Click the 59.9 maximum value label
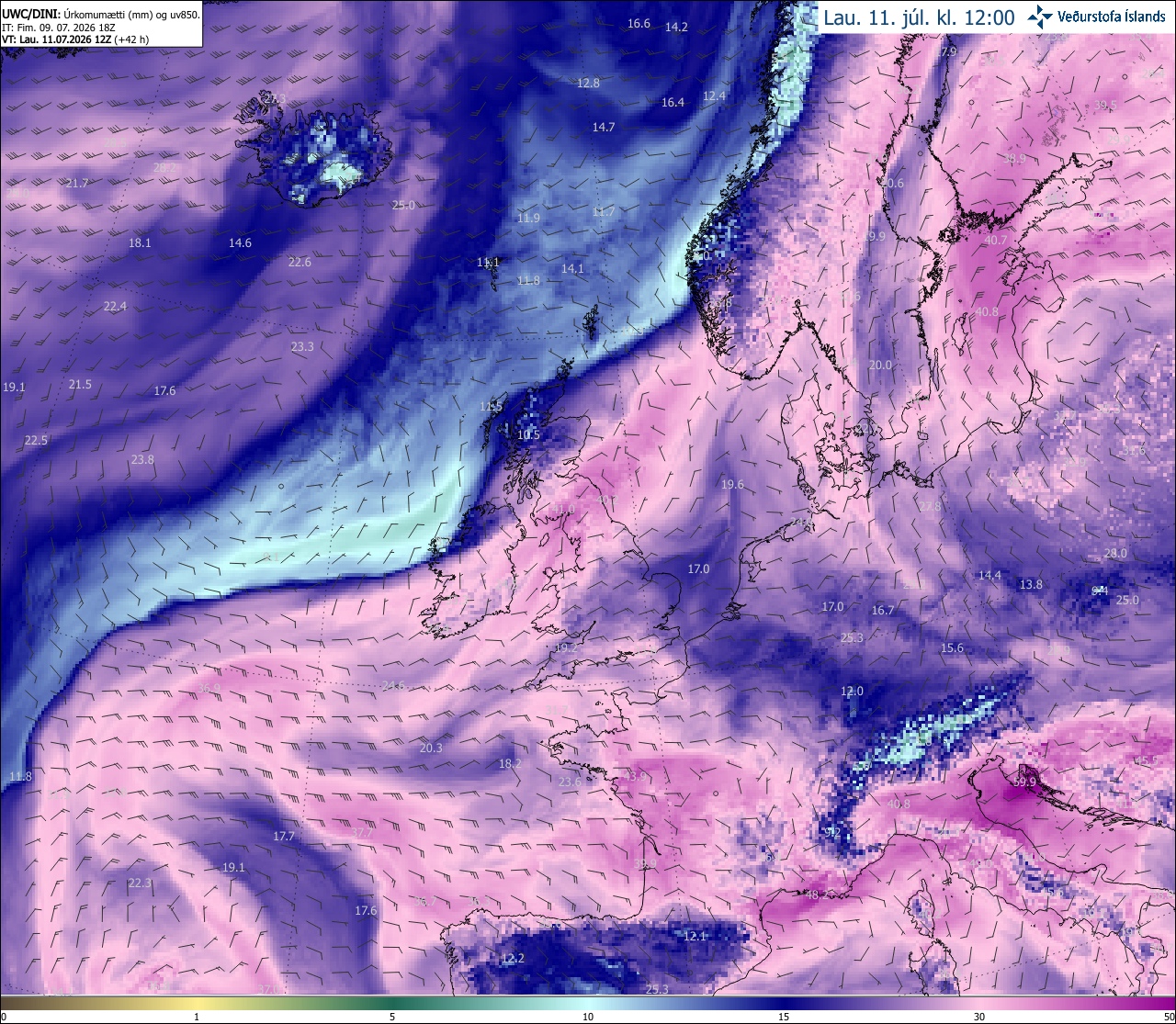Image resolution: width=1176 pixels, height=1024 pixels. tap(1024, 782)
